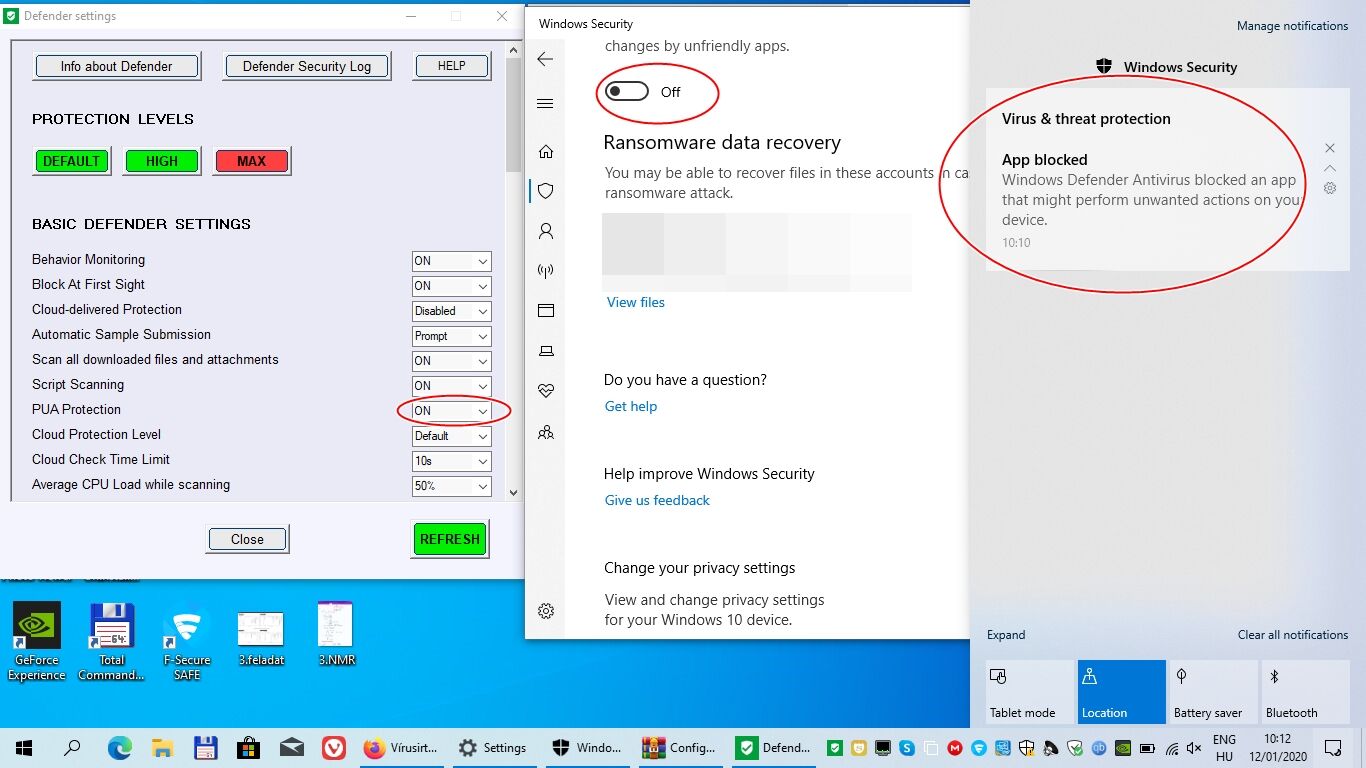Click the Skype icon in the system tray
The height and width of the screenshot is (768, 1366).
907,747
